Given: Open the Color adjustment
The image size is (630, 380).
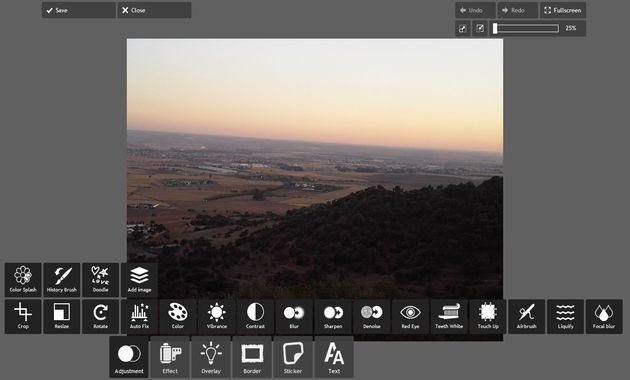Looking at the screenshot, I should click(178, 316).
